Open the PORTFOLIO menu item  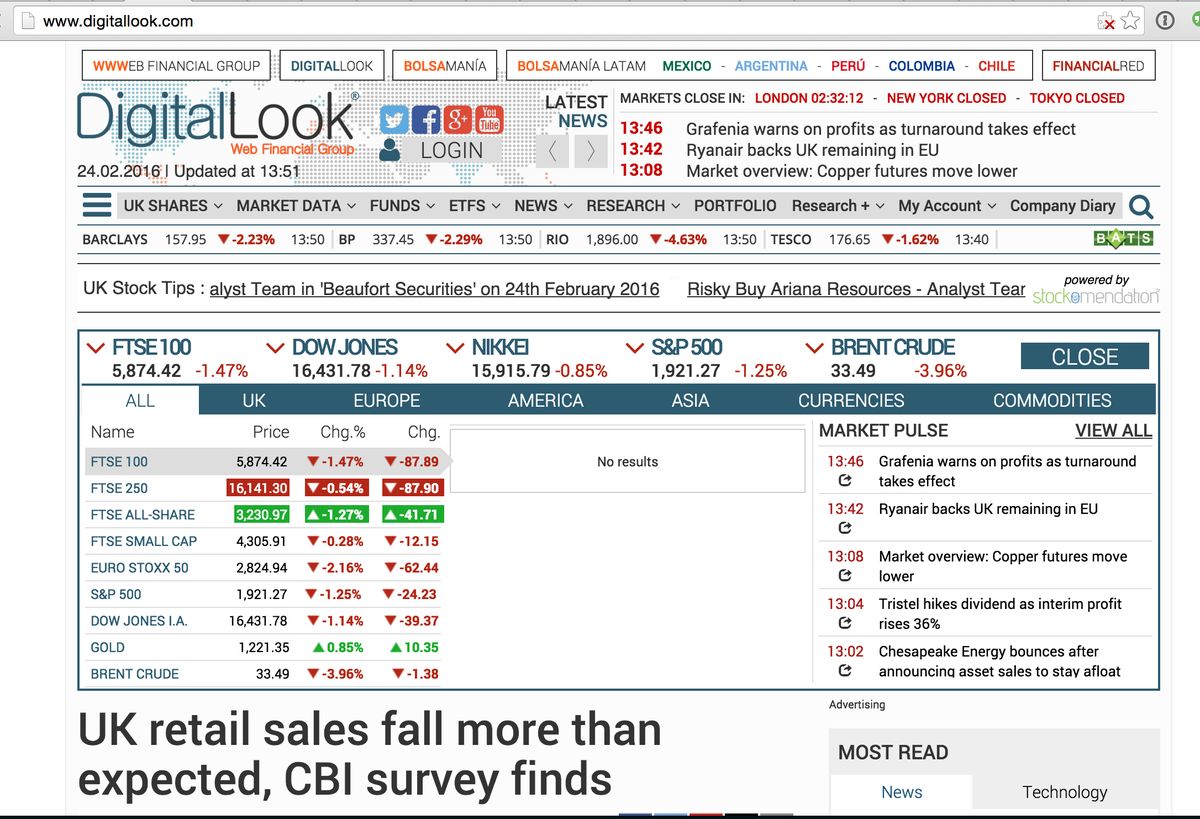click(x=735, y=205)
